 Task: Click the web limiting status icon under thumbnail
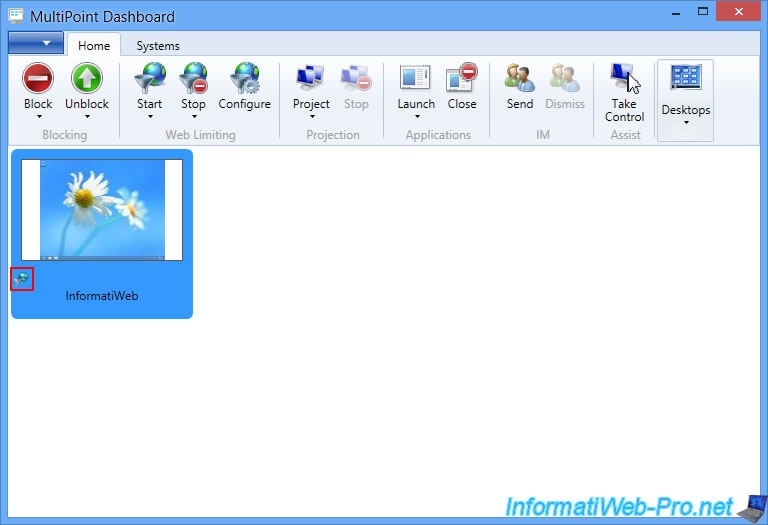(22, 280)
